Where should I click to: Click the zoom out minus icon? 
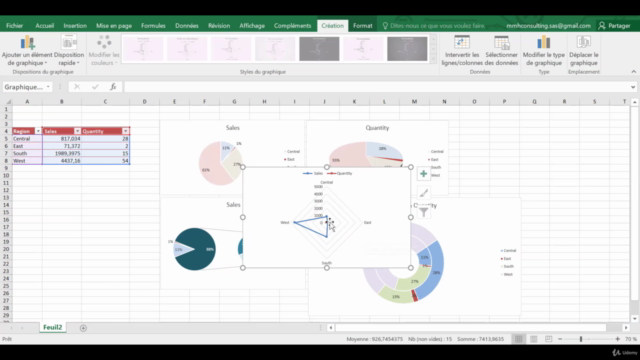[560, 339]
